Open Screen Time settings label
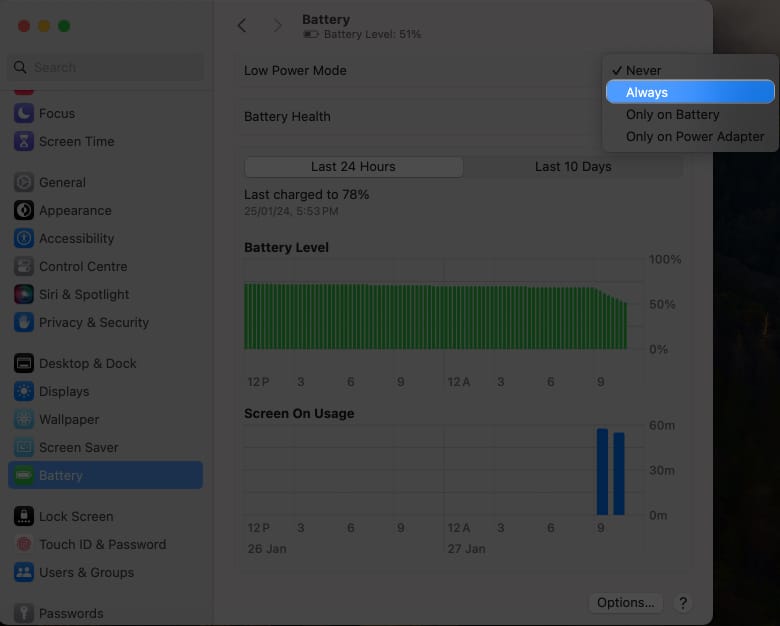Image resolution: width=780 pixels, height=626 pixels. click(77, 141)
